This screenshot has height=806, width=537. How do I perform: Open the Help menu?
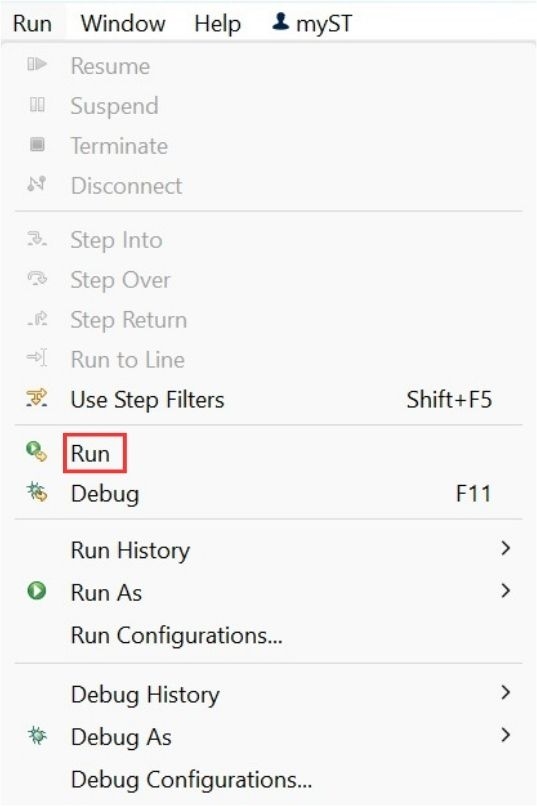tap(217, 24)
